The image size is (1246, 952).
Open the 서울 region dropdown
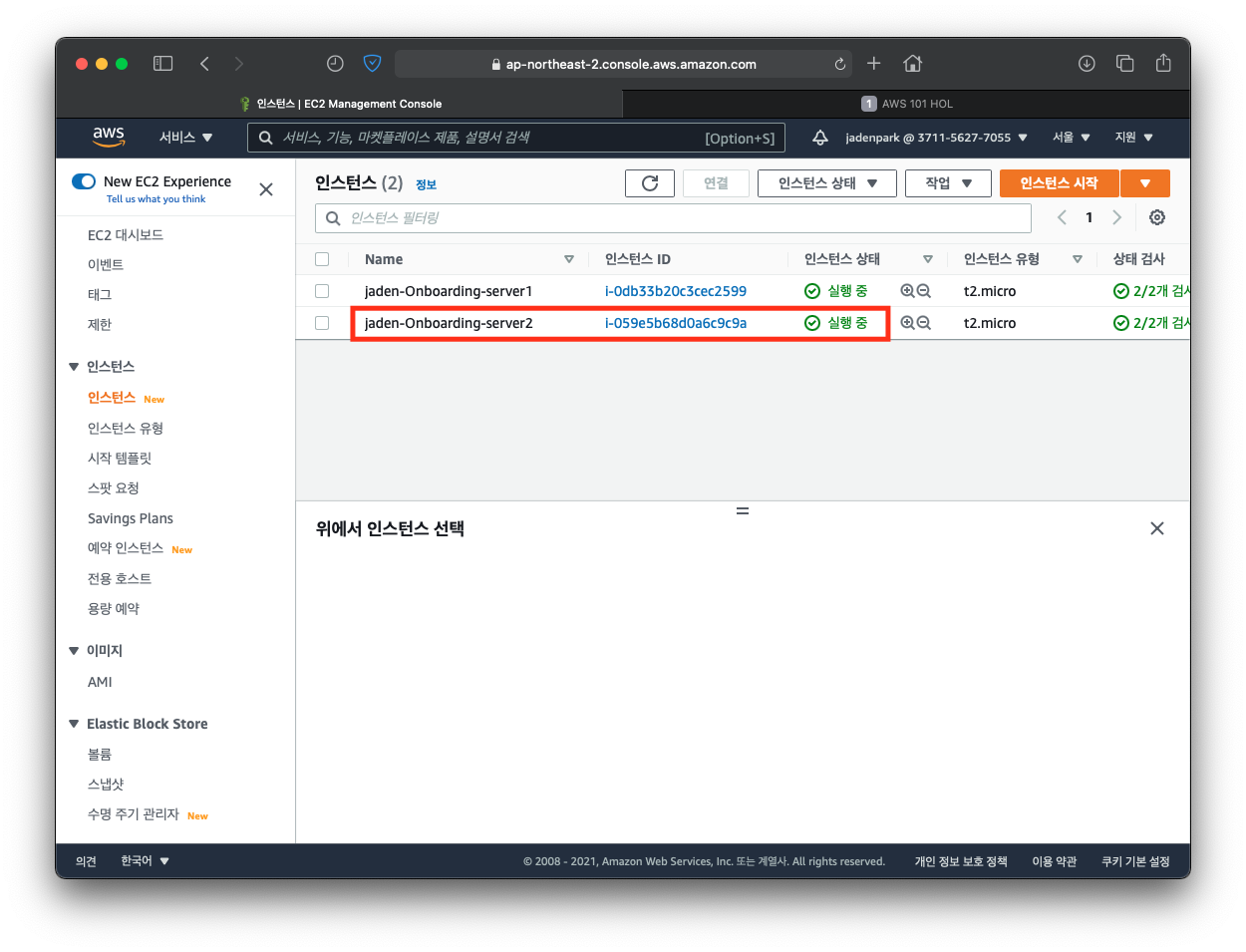point(1072,138)
